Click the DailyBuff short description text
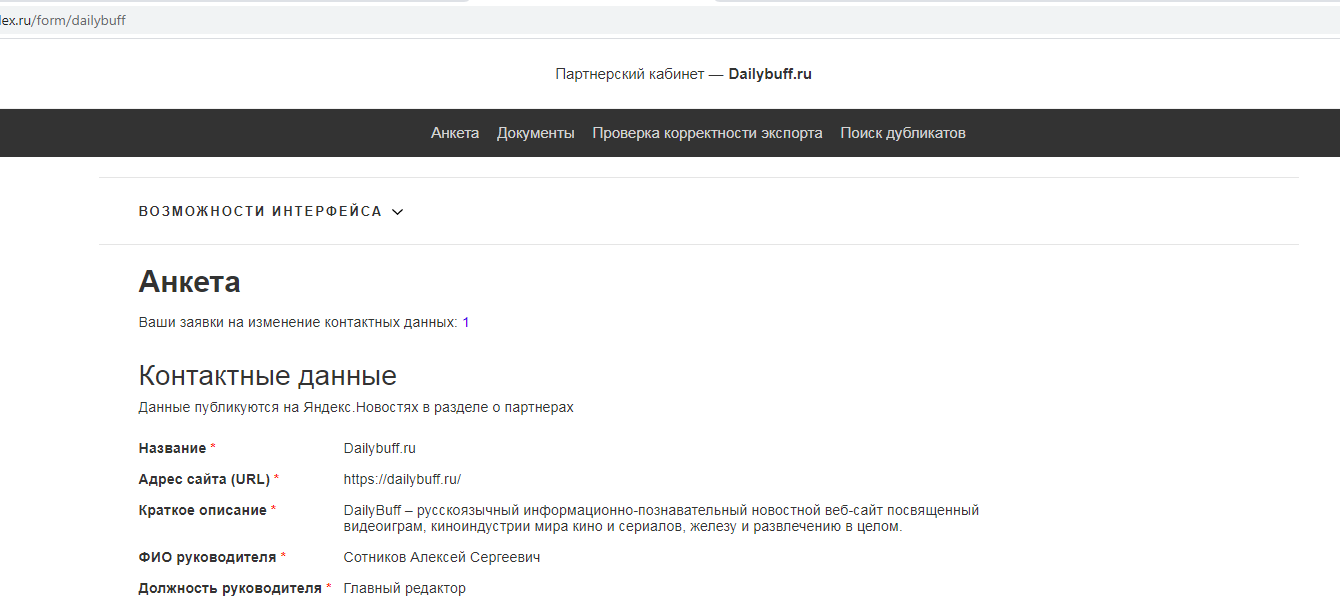This screenshot has height=604, width=1340. [661, 518]
